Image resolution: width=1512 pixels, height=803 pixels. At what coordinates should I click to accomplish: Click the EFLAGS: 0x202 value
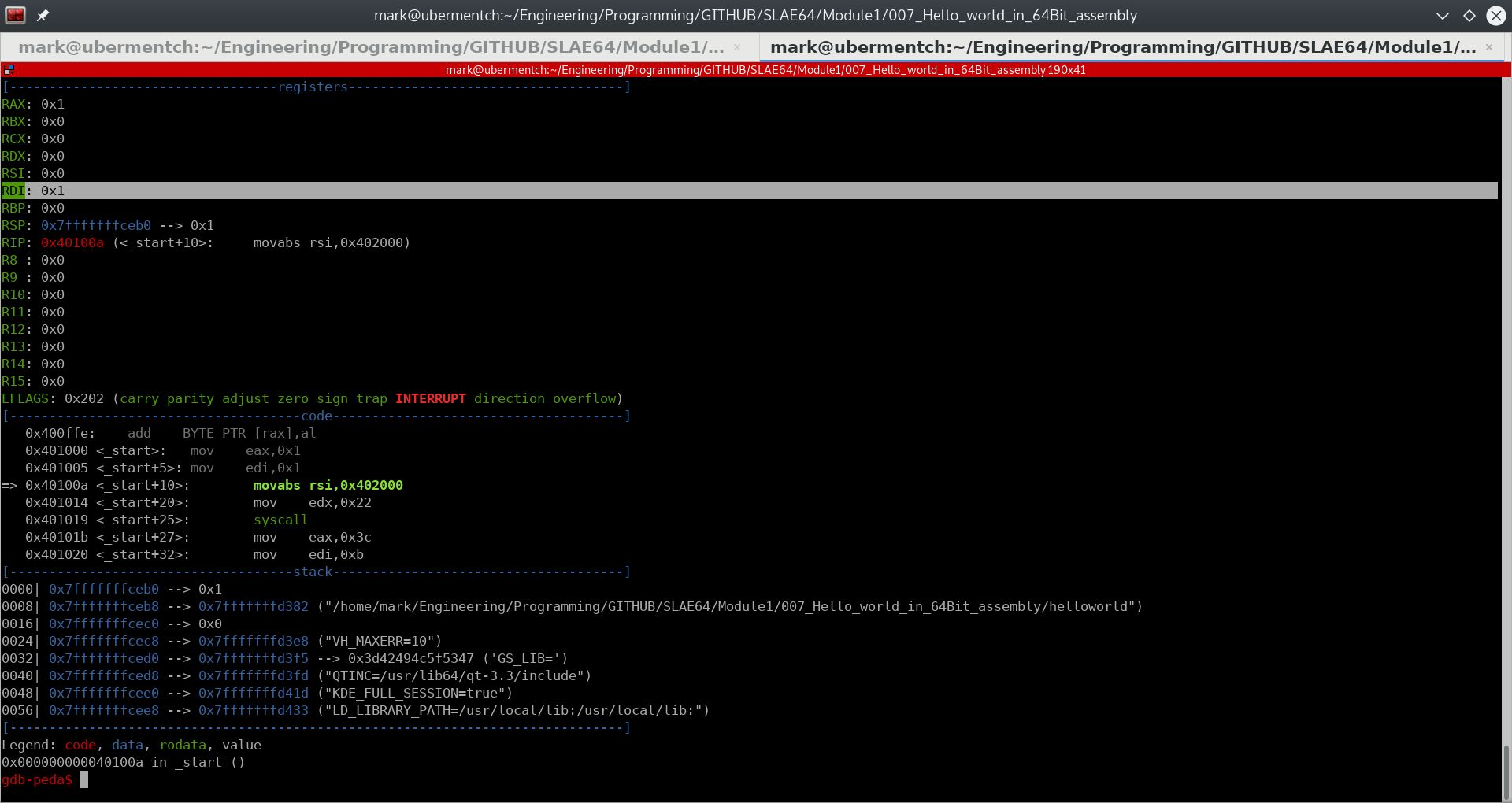coord(84,398)
